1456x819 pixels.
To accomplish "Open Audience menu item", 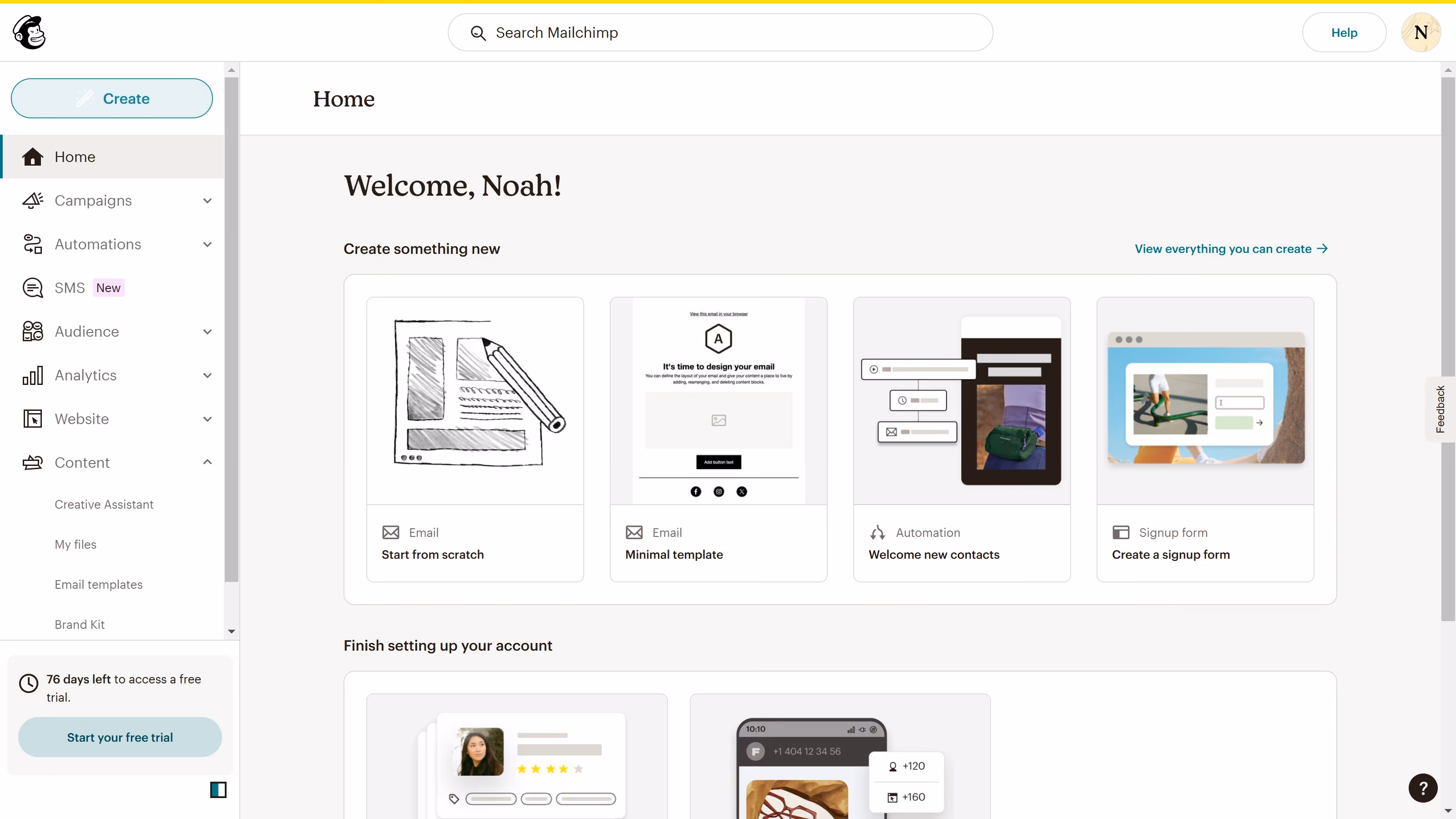I will (113, 331).
